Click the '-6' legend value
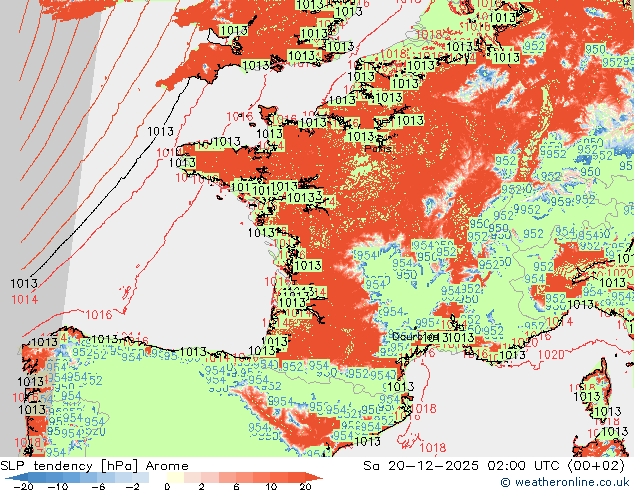 tap(98, 486)
